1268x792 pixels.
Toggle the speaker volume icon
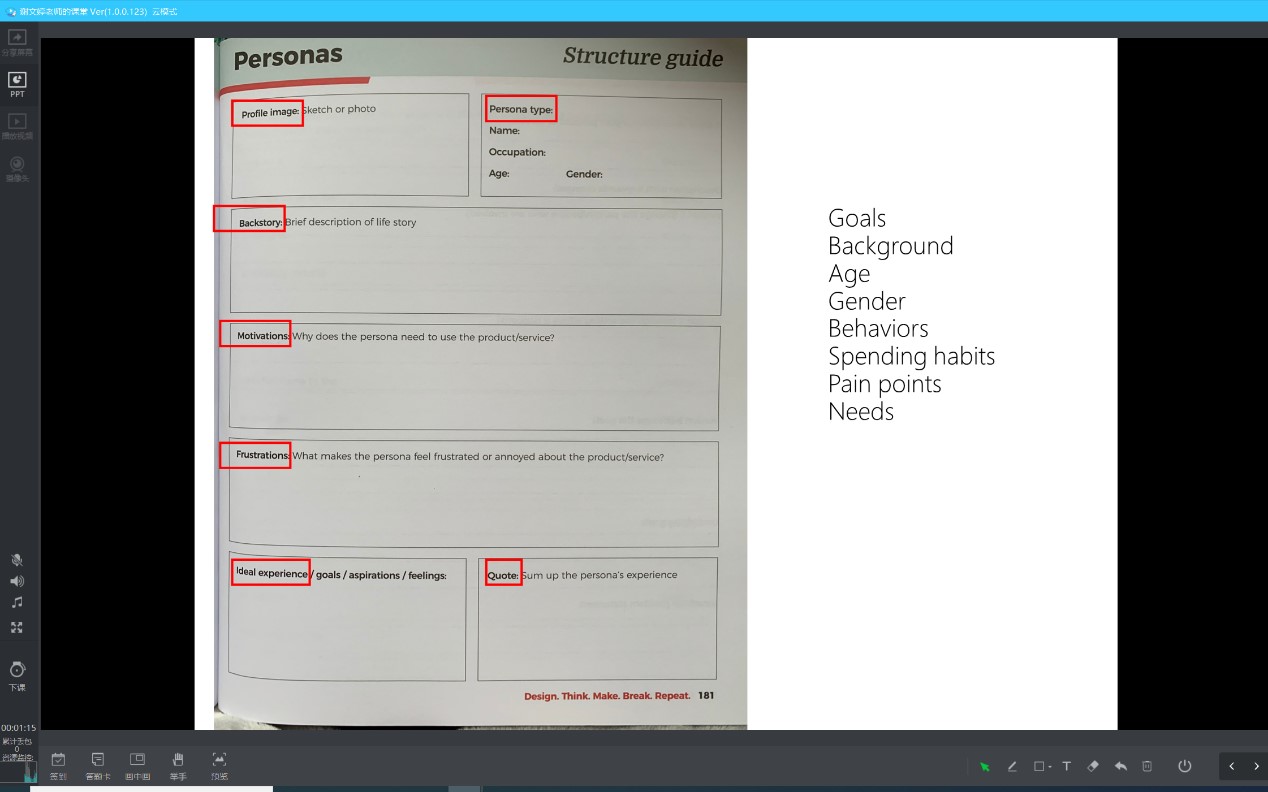17,581
